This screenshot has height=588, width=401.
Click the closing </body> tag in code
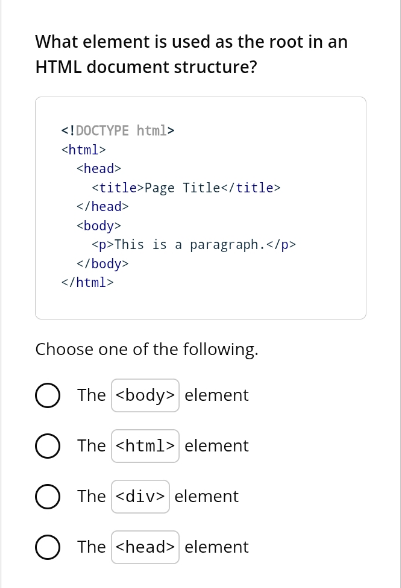click(x=103, y=264)
